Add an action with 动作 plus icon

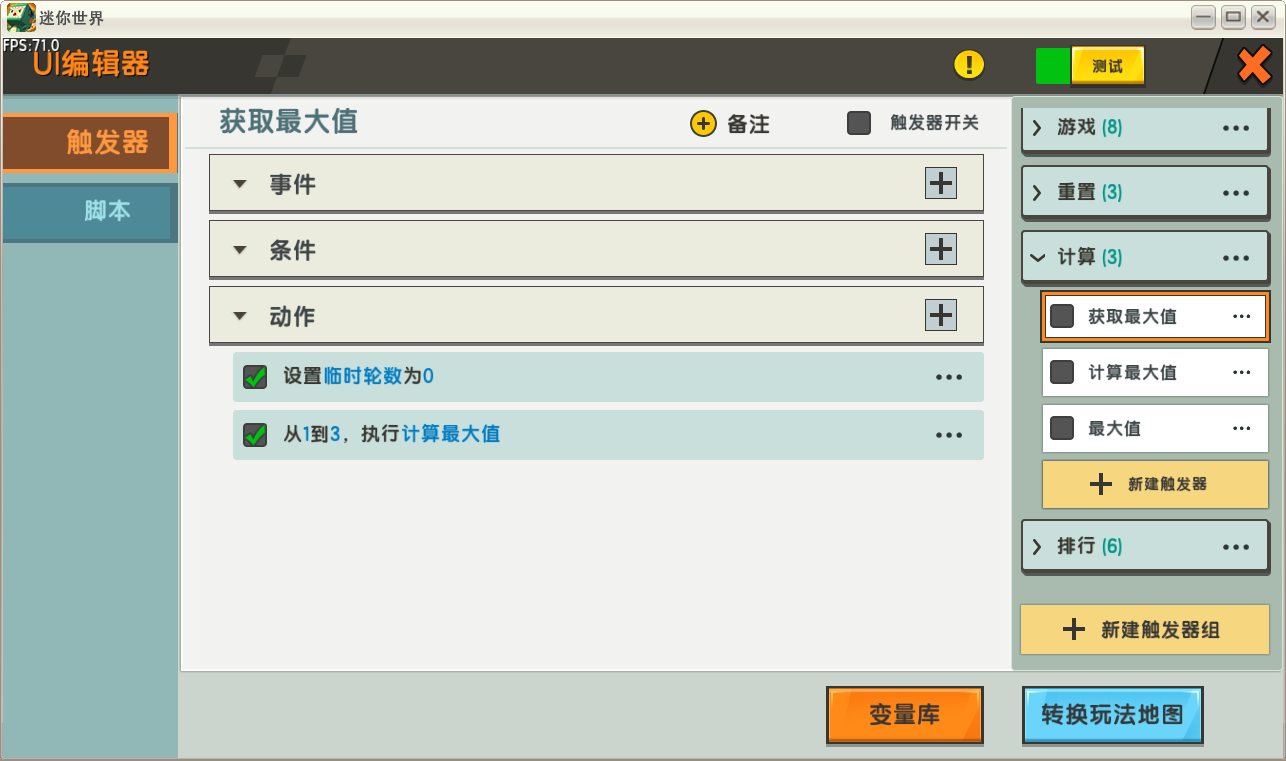click(940, 314)
